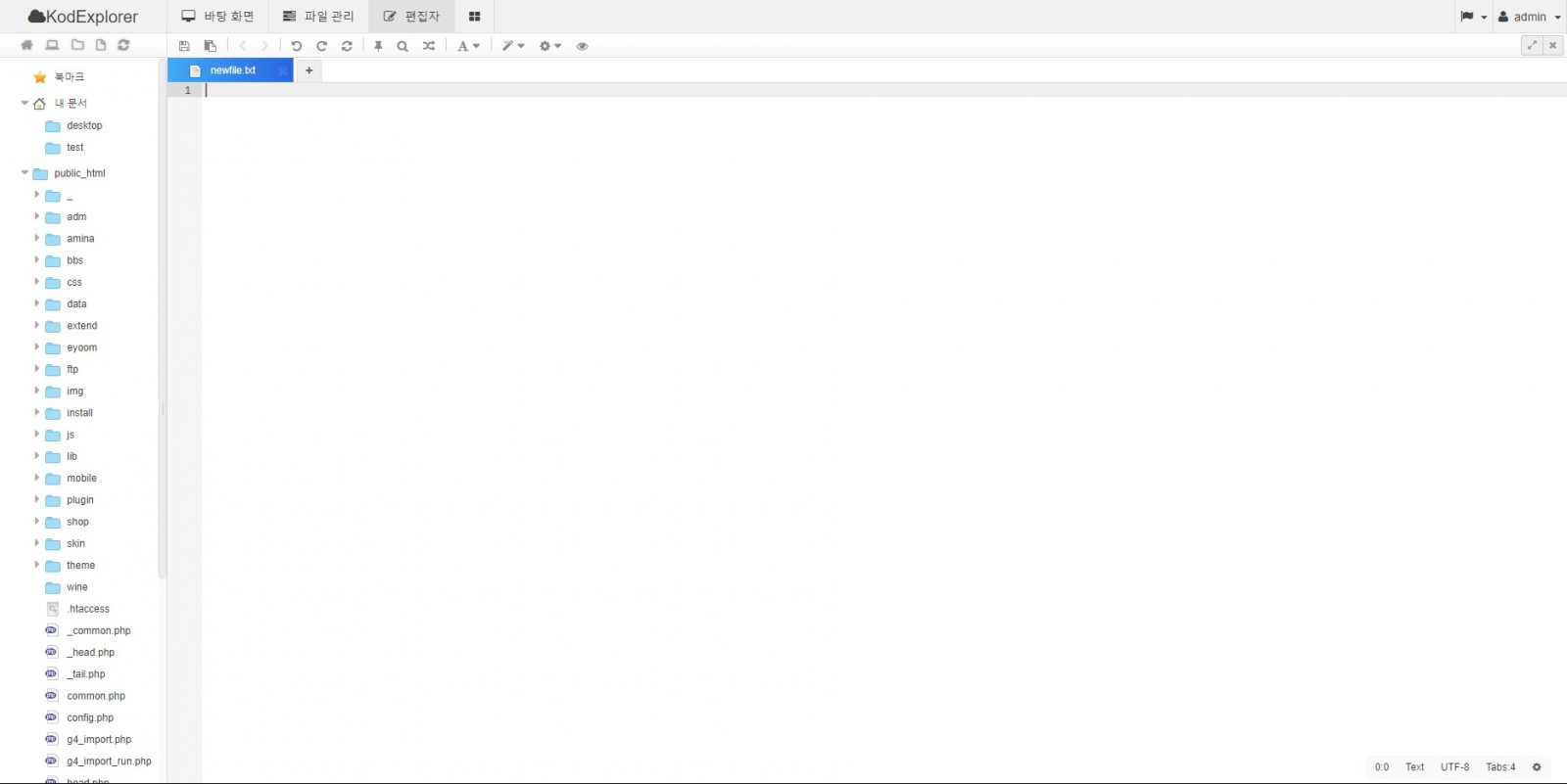Click the pushpin icon in editor toolbar
Screen dimensions: 1567x784
point(378,46)
